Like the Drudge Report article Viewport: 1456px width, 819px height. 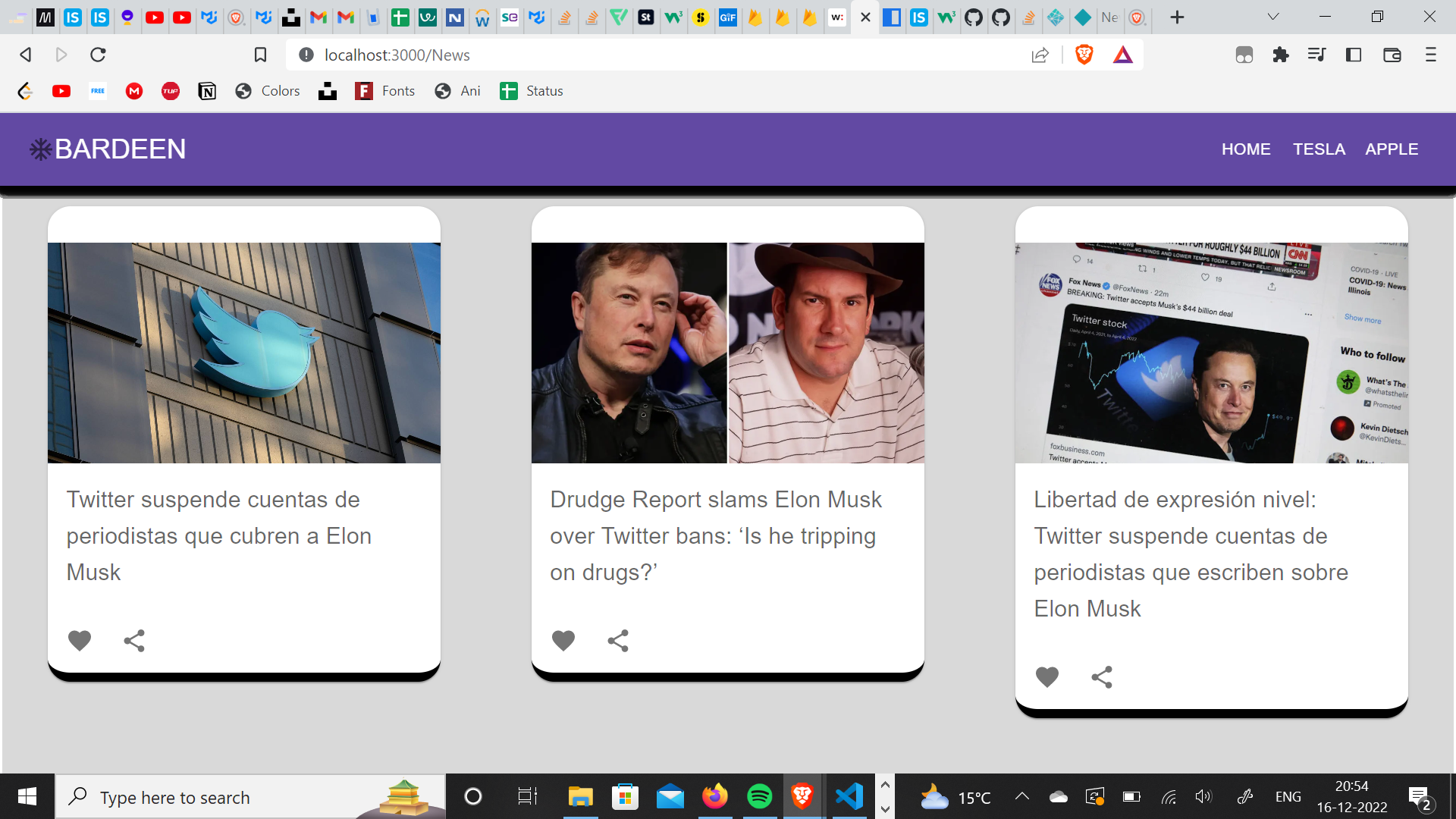[563, 641]
